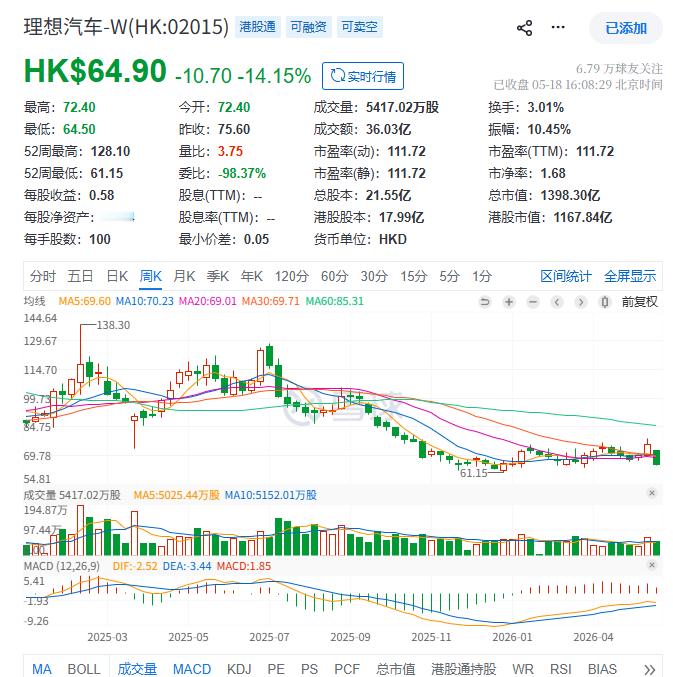Refresh via 实时行情 button
The width and height of the screenshot is (673, 677).
click(x=363, y=76)
